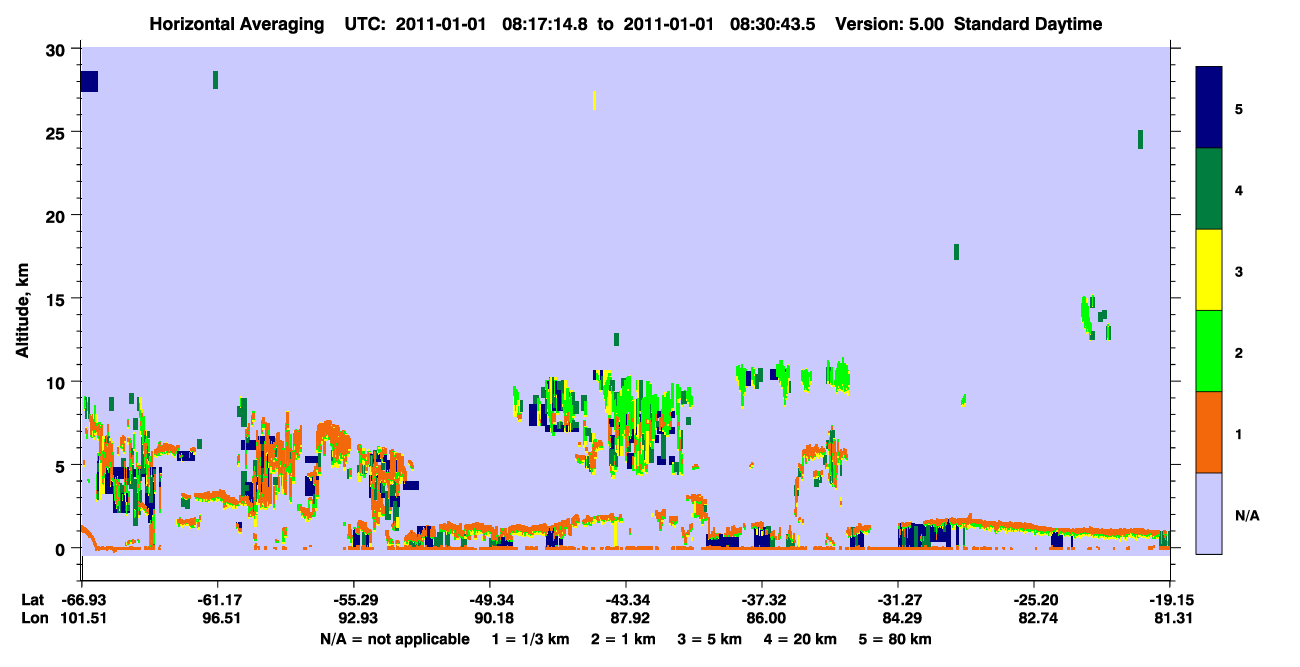The image size is (1300, 667).
Task: Click the y-axis tick label 10 on altitude axis
Action: click(x=57, y=382)
